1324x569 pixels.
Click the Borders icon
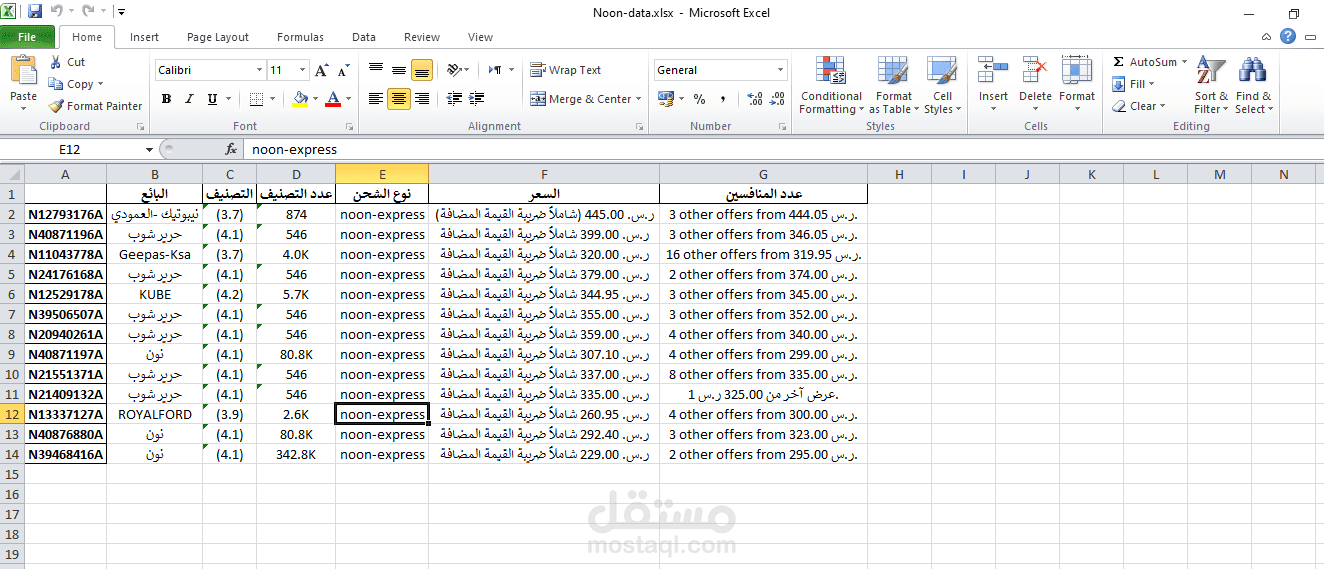click(256, 99)
